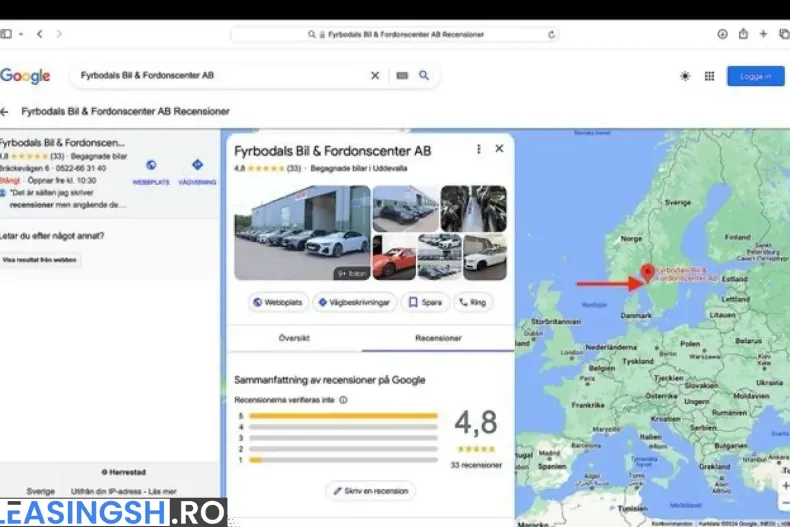Viewport: 790px width, 527px height.
Task: Click the Skriv en recension button
Action: coord(370,491)
